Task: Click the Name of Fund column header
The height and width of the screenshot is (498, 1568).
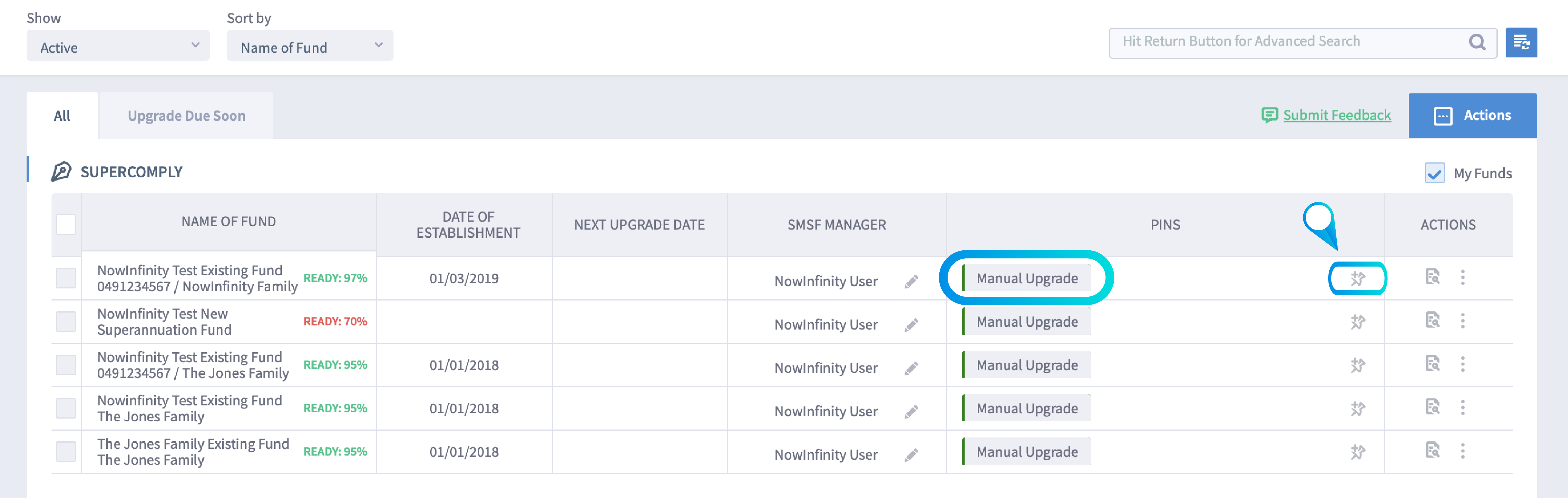Action: coord(229,222)
